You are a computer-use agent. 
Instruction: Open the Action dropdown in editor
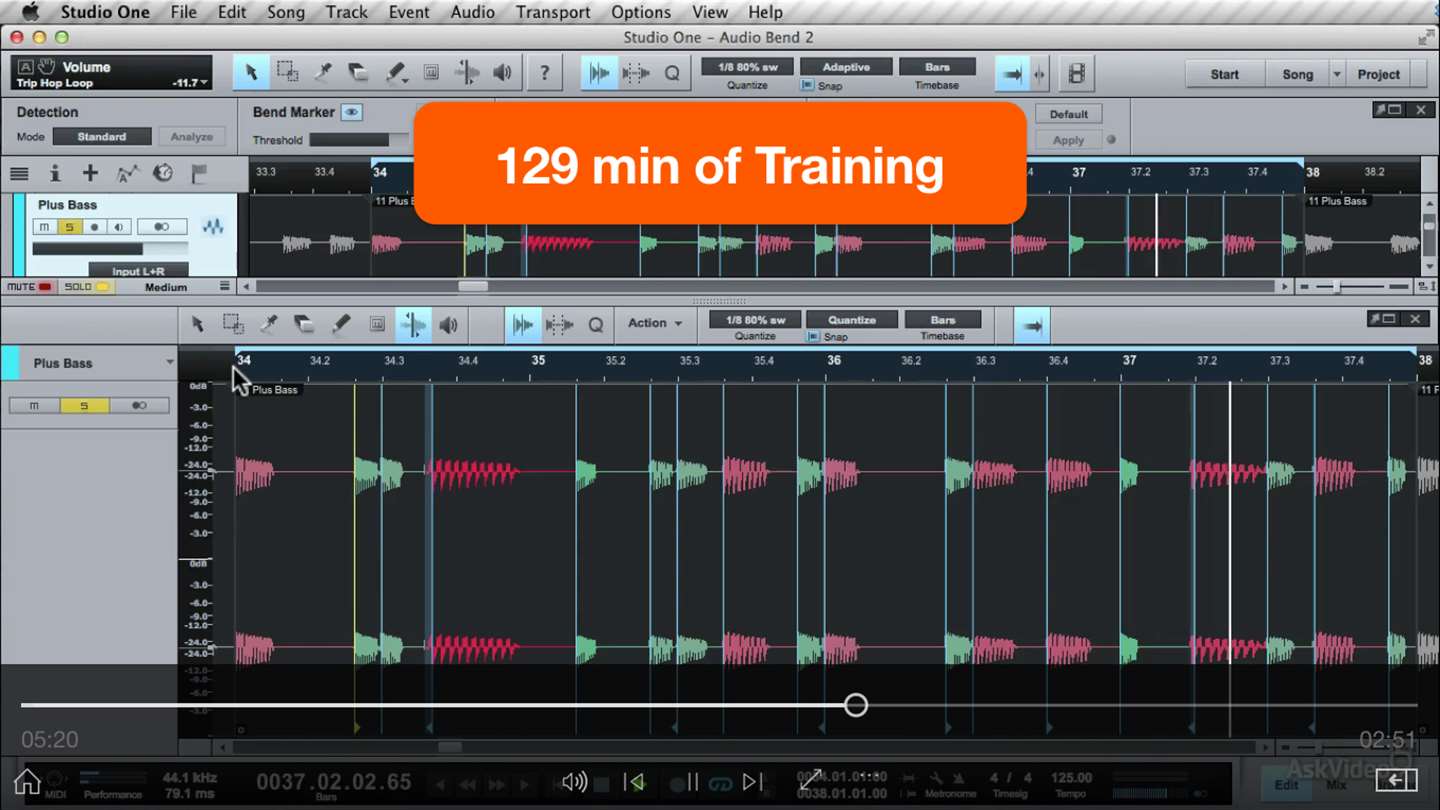click(655, 323)
